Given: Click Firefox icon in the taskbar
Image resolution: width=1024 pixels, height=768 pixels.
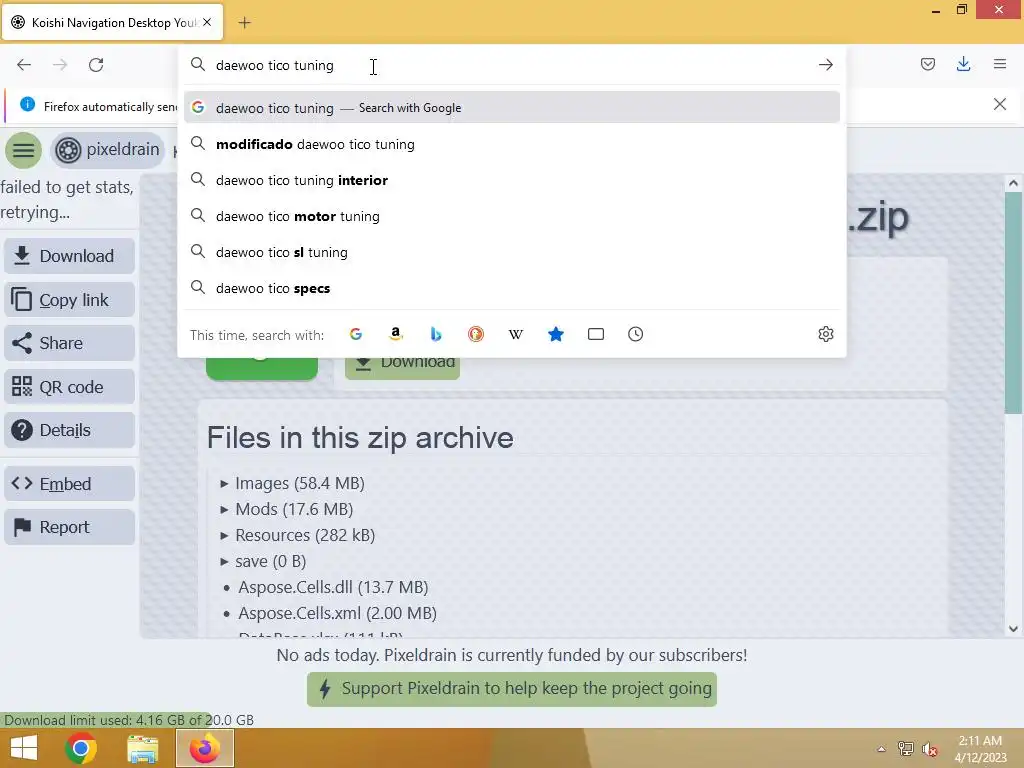Looking at the screenshot, I should (x=204, y=748).
